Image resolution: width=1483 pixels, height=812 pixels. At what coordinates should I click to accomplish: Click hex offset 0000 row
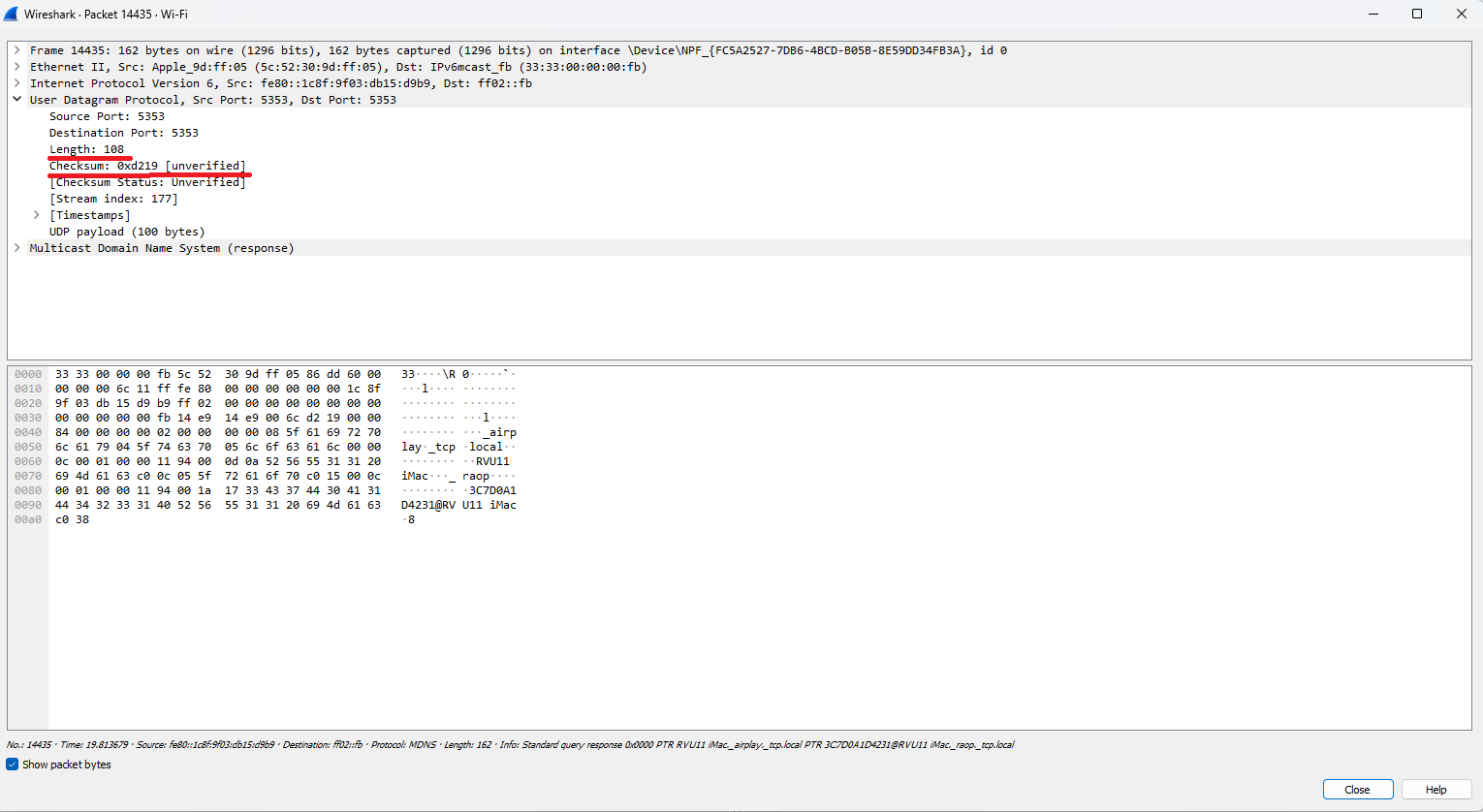coord(28,374)
